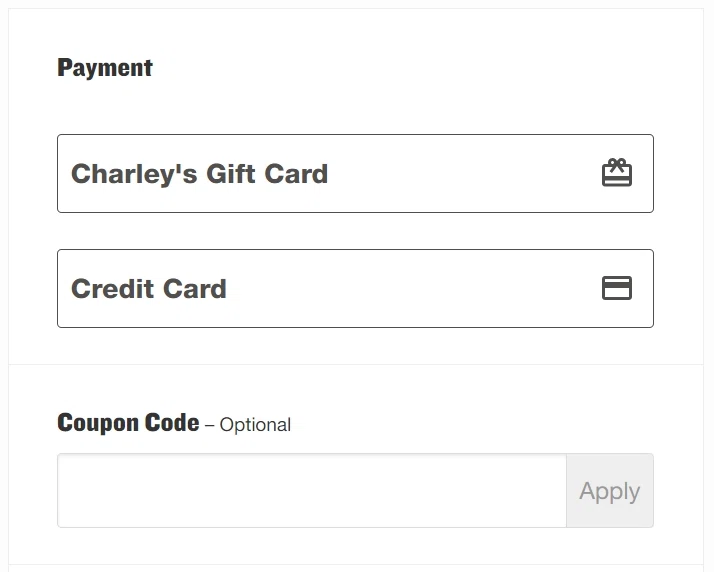714x572 pixels.
Task: Click the word "Payment" at top
Action: click(105, 68)
